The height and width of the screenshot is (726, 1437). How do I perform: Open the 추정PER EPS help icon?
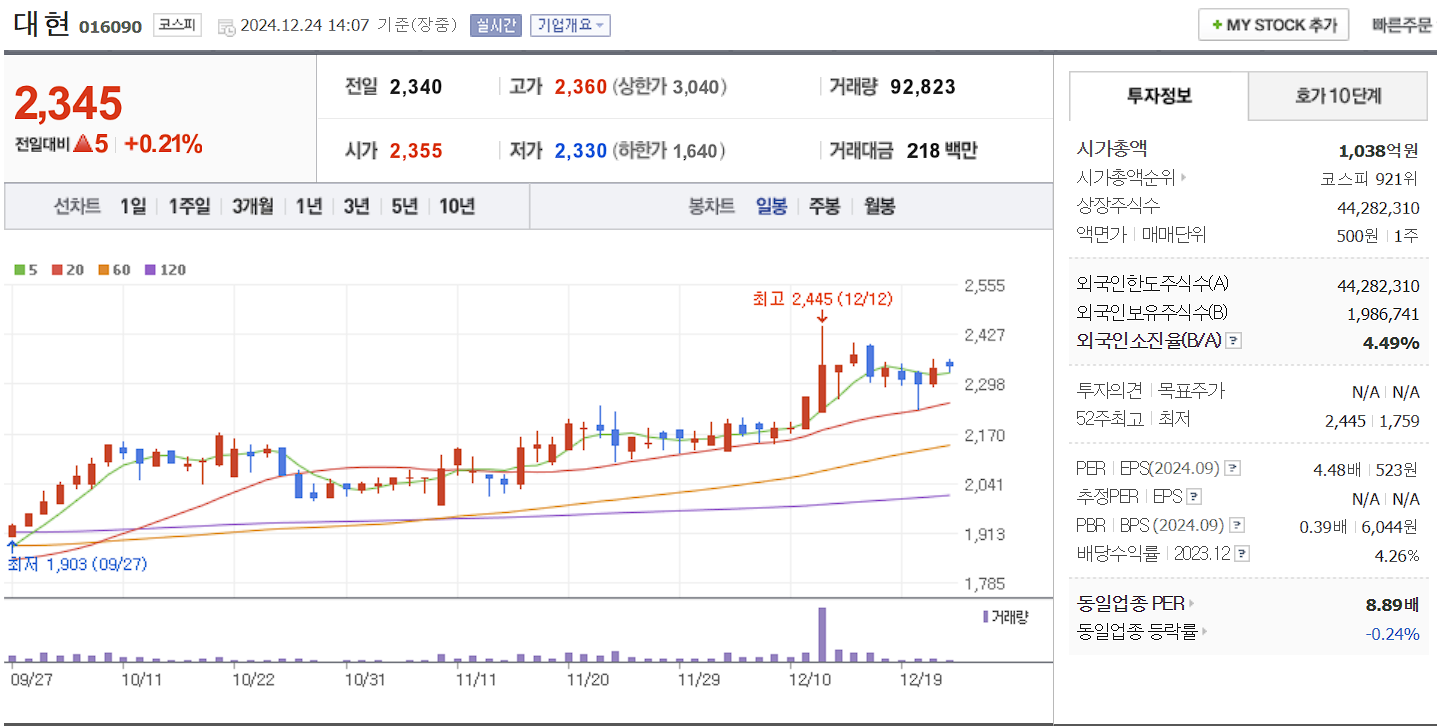pos(1196,496)
